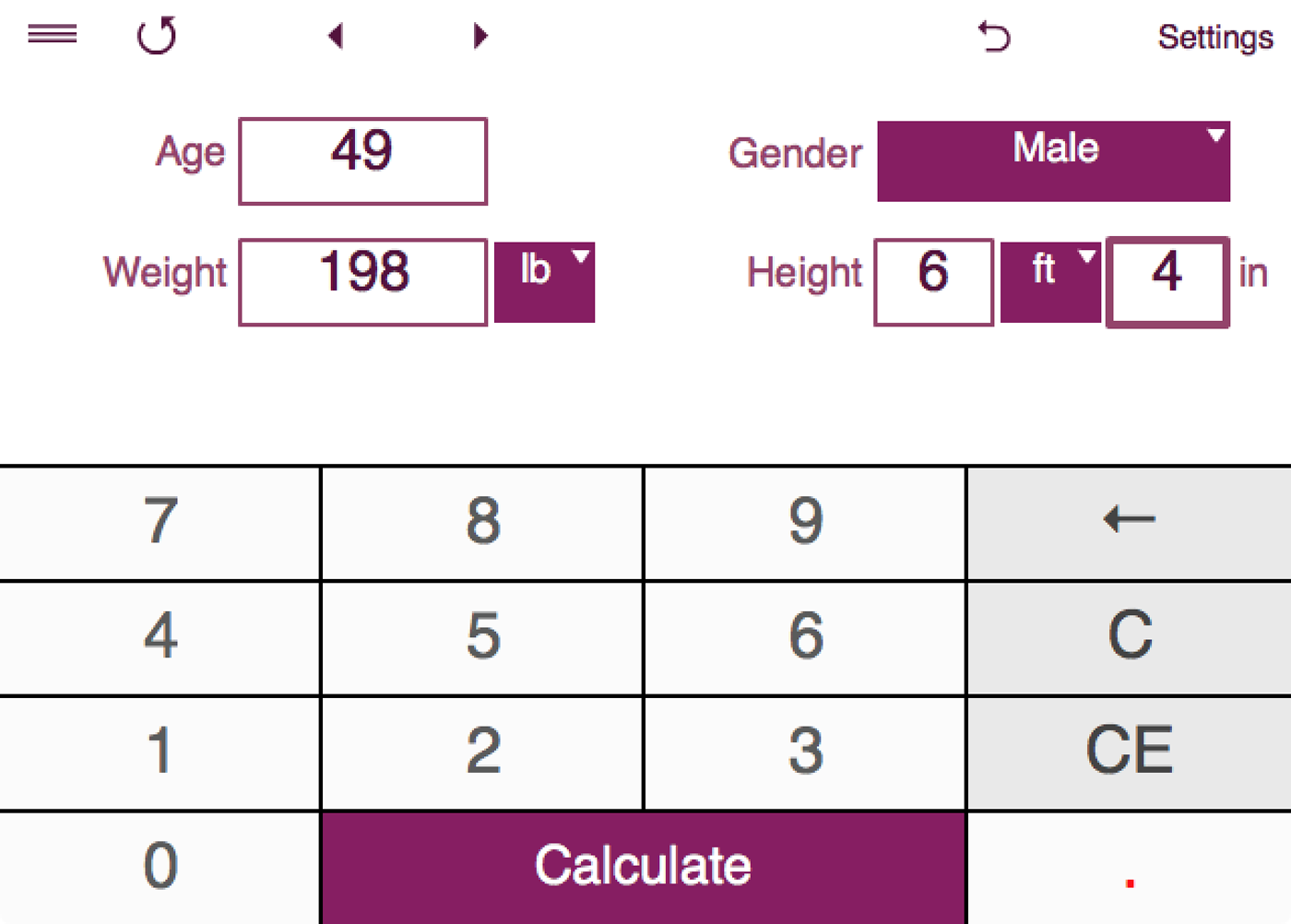Click the circular reset arrow icon
Screen dimensions: 1291x924
click(157, 36)
